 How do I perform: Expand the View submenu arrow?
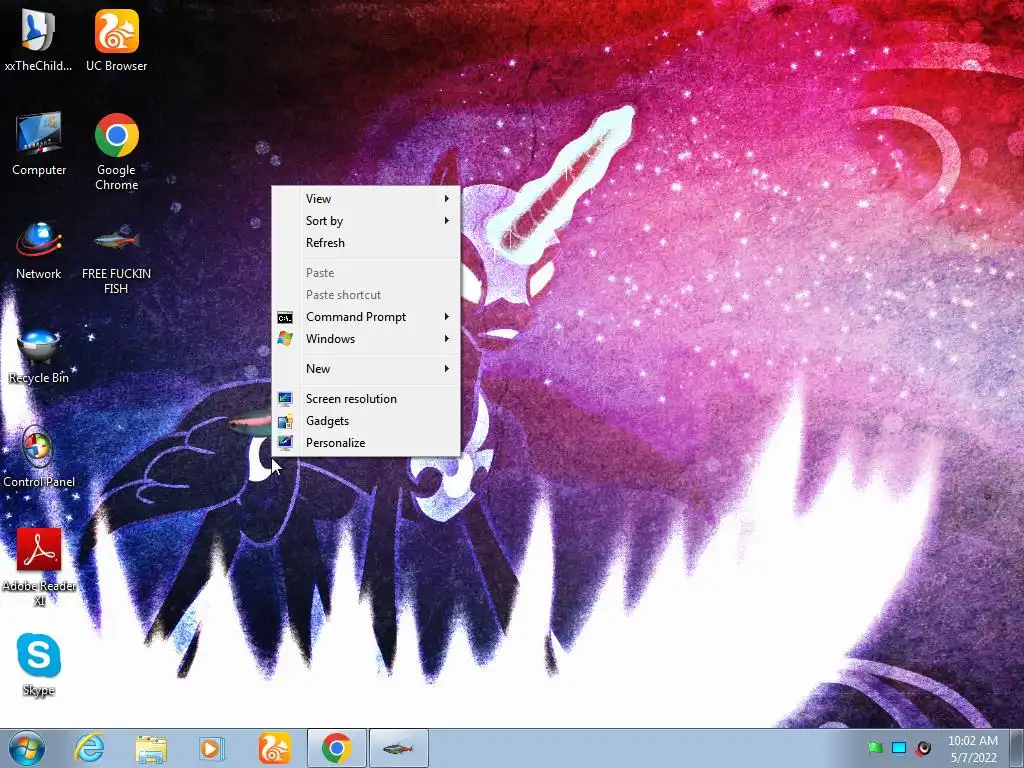[x=447, y=199]
